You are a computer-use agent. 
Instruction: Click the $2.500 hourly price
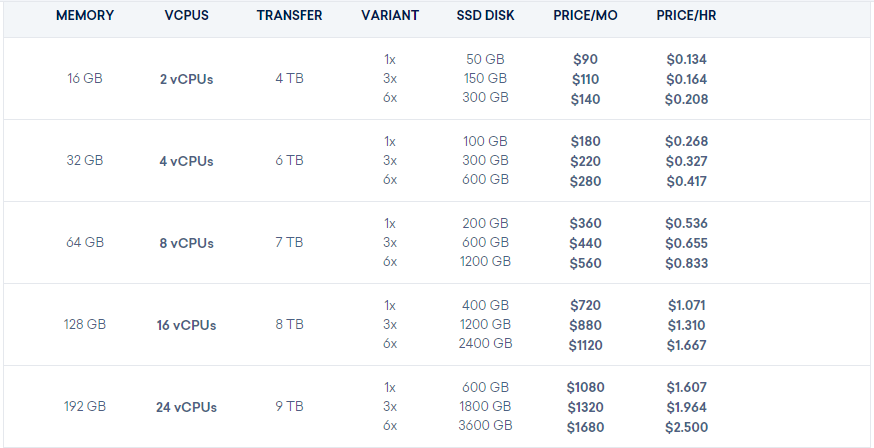pos(687,428)
